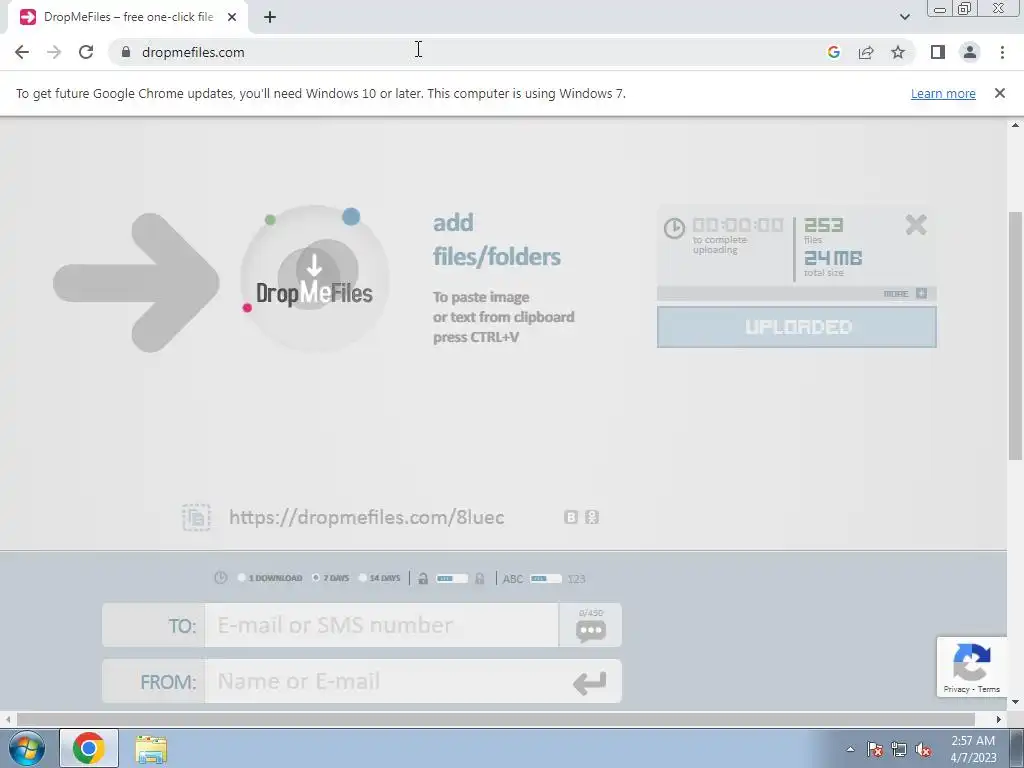1024x768 pixels.
Task: Share link via VK 'B' icon
Action: pyautogui.click(x=571, y=517)
